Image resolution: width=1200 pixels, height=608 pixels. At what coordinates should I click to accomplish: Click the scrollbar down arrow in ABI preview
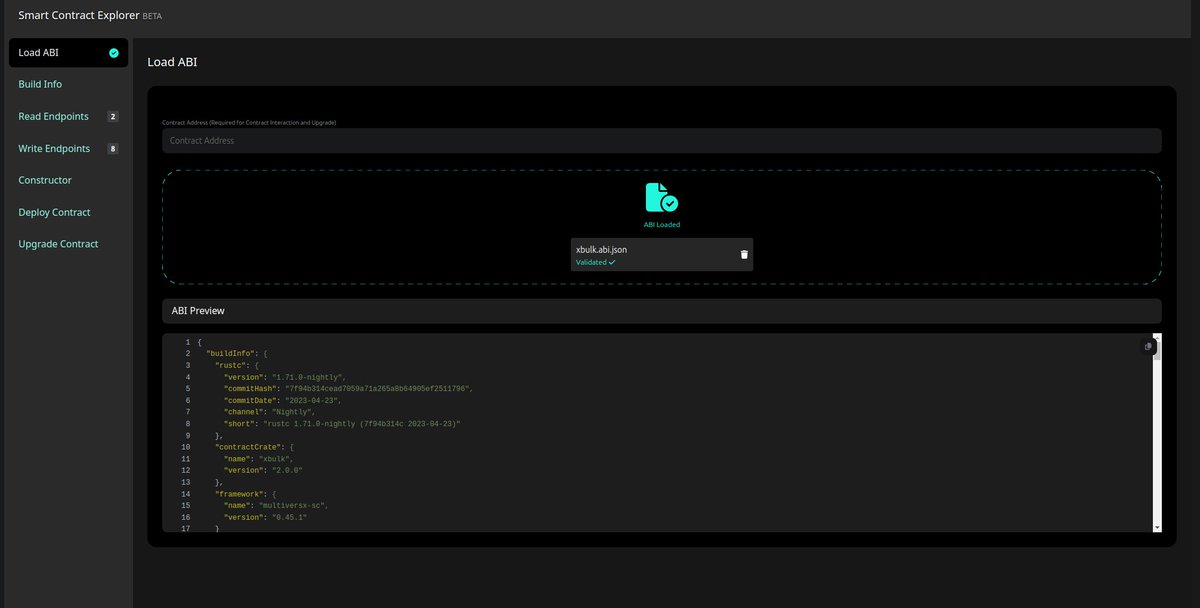[x=1157, y=526]
